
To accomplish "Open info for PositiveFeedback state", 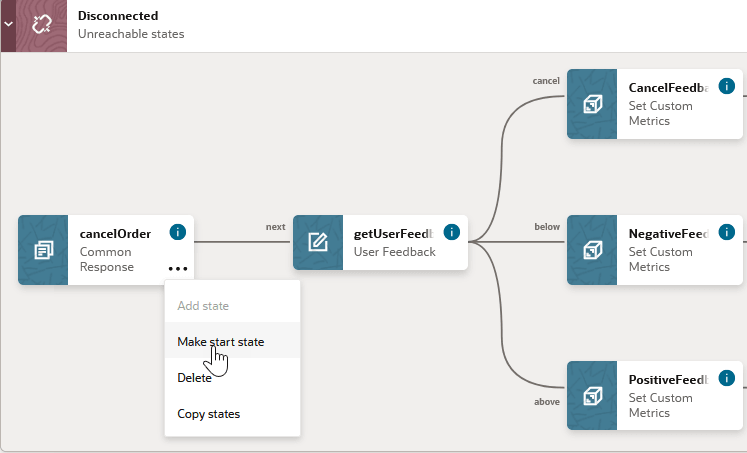I will point(726,378).
